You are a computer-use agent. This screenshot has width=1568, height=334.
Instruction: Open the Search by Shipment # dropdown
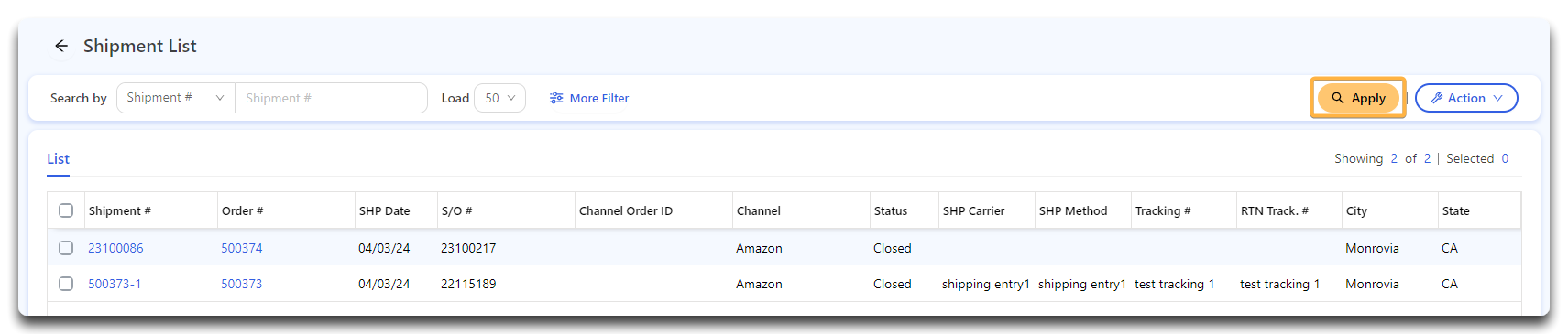(176, 98)
